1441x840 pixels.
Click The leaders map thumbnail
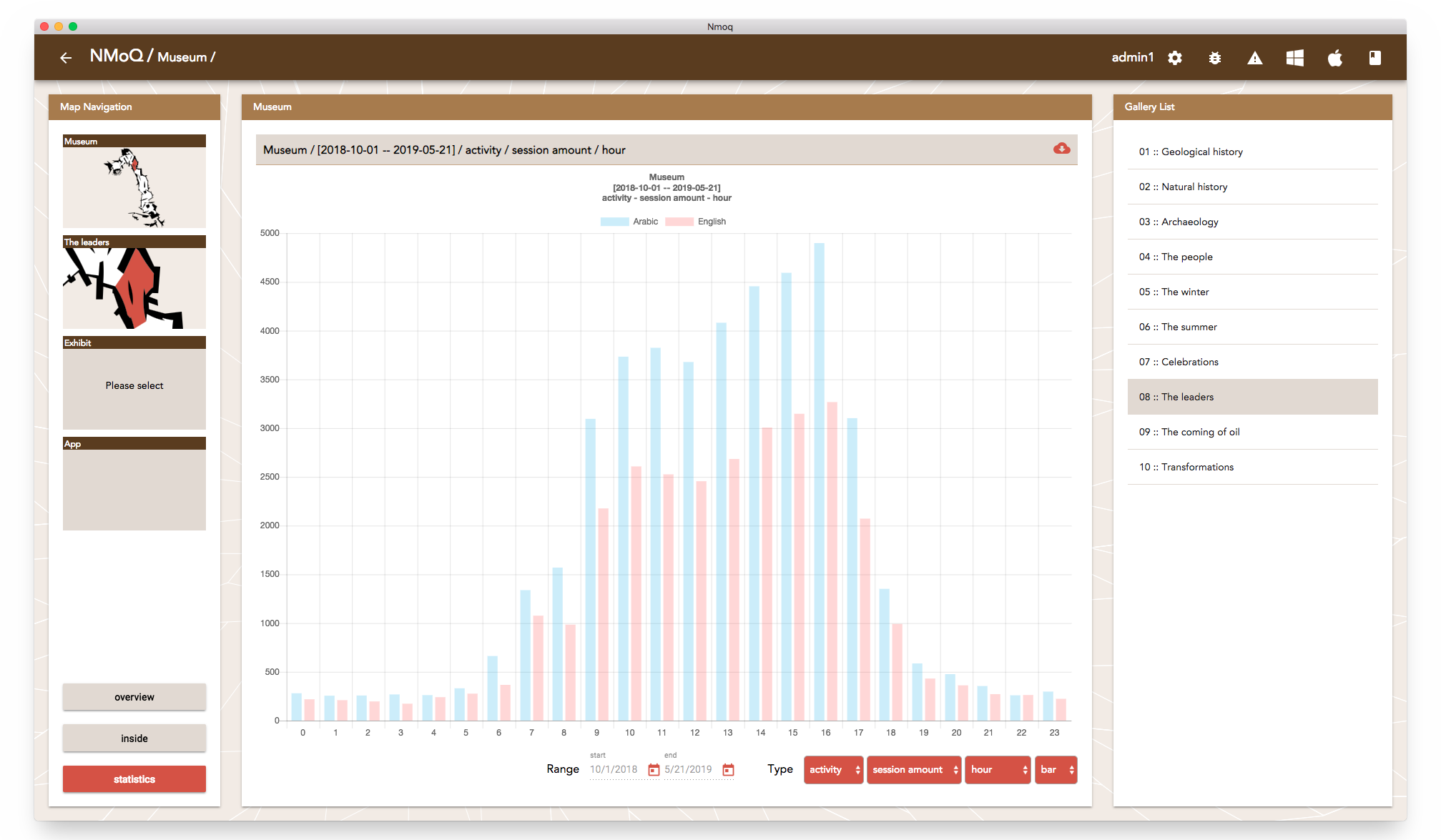[134, 282]
